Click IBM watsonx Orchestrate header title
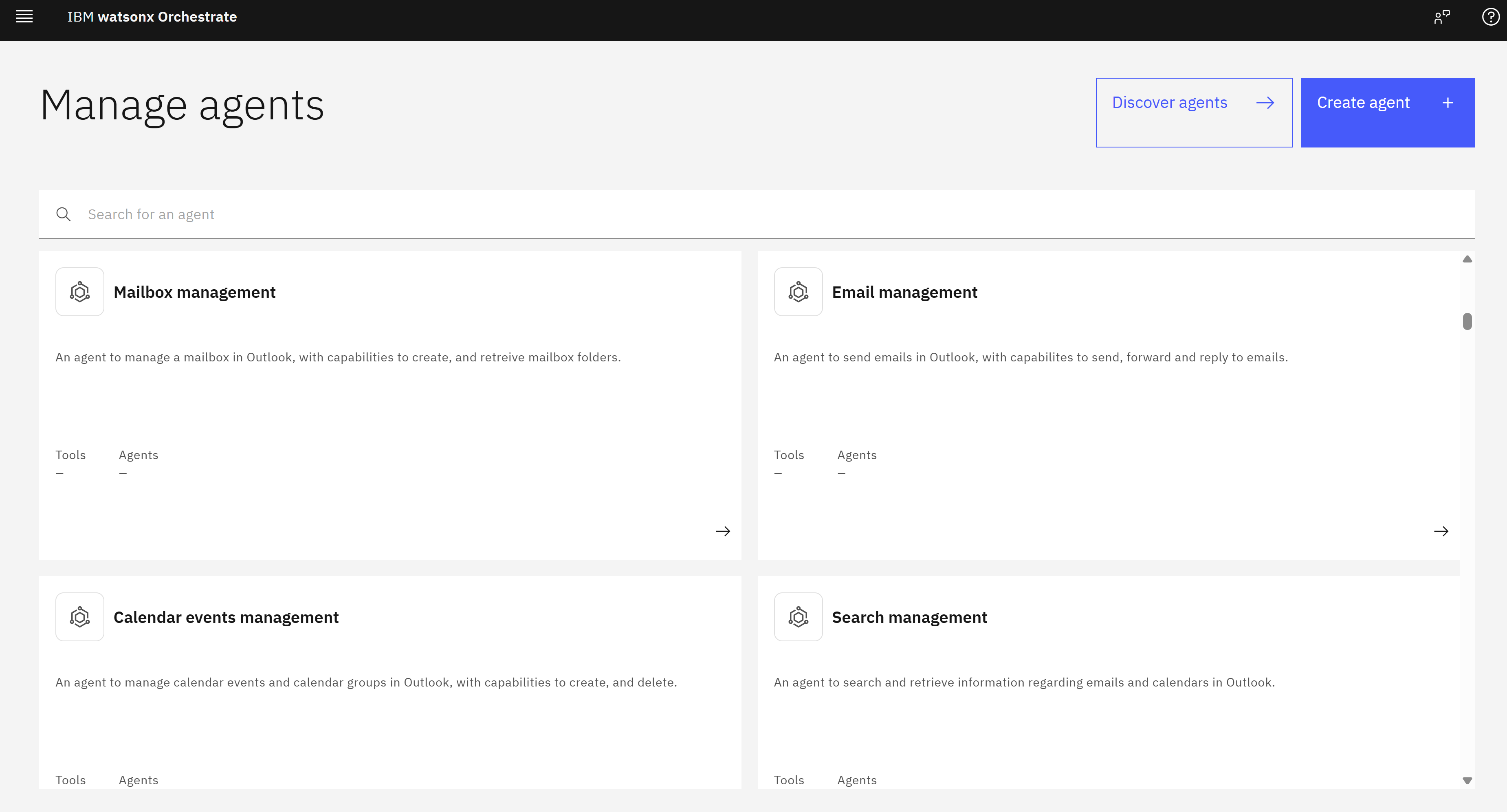Screen dimensions: 1507x812 tap(152, 17)
